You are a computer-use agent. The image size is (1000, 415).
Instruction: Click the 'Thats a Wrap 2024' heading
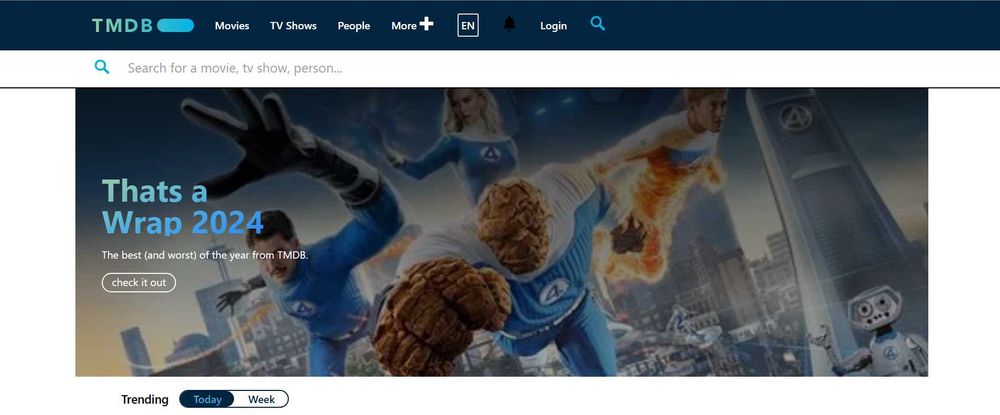[182, 207]
